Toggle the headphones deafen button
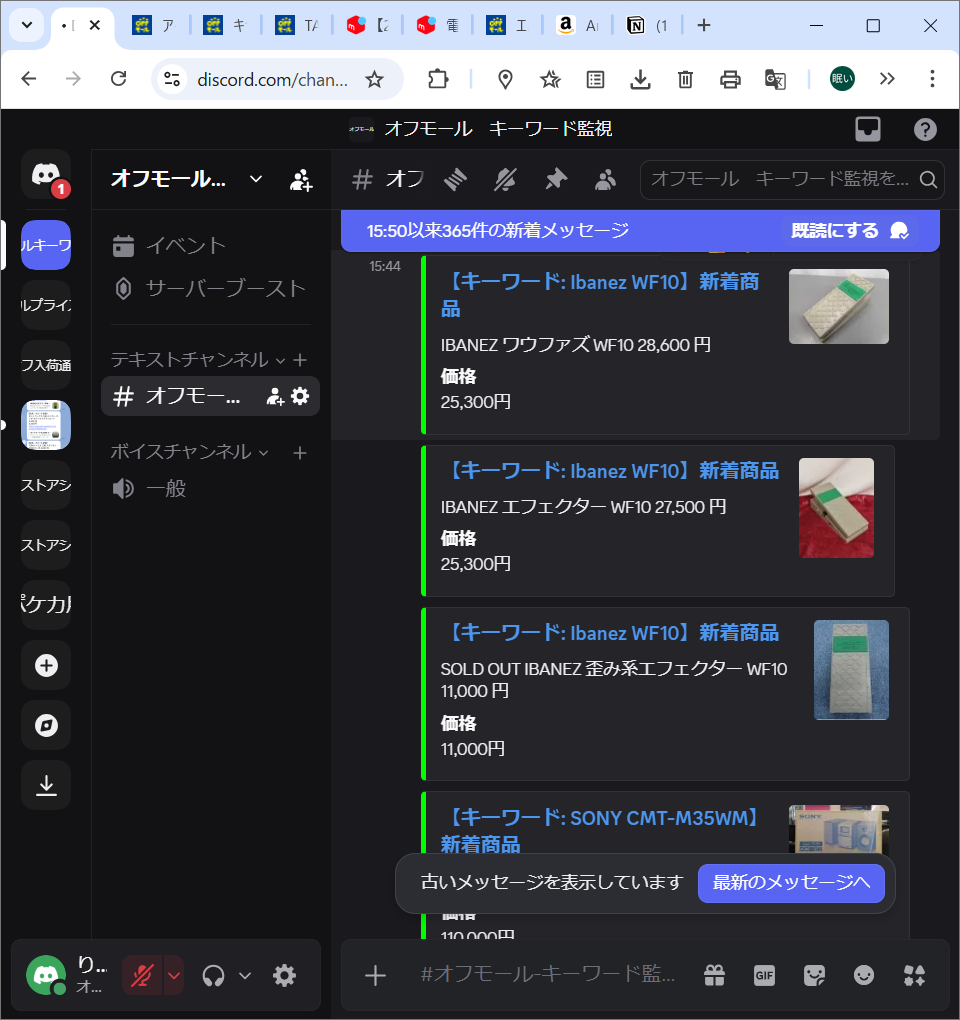960x1020 pixels. click(x=213, y=975)
